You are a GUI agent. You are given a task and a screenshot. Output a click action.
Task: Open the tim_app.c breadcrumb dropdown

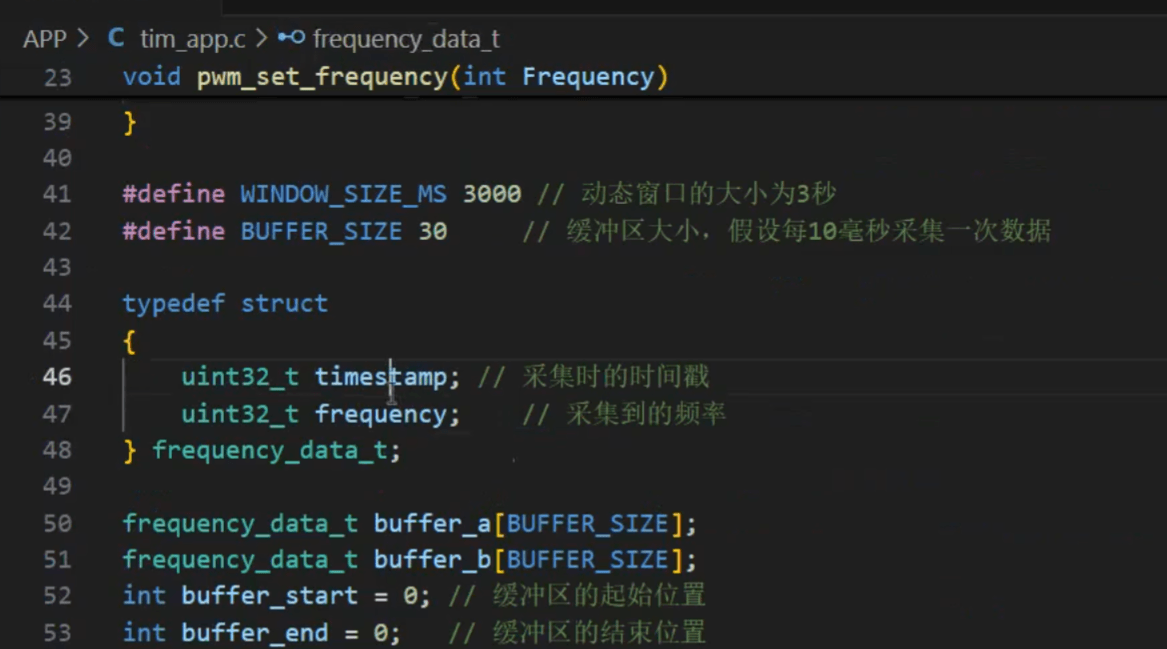tap(191, 39)
